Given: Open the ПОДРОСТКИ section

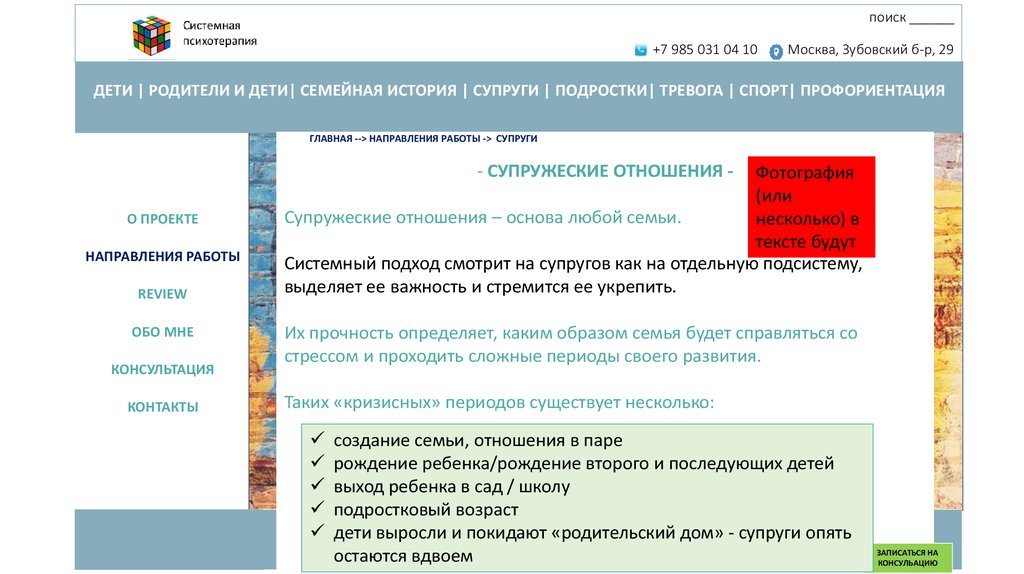Looking at the screenshot, I should (601, 91).
